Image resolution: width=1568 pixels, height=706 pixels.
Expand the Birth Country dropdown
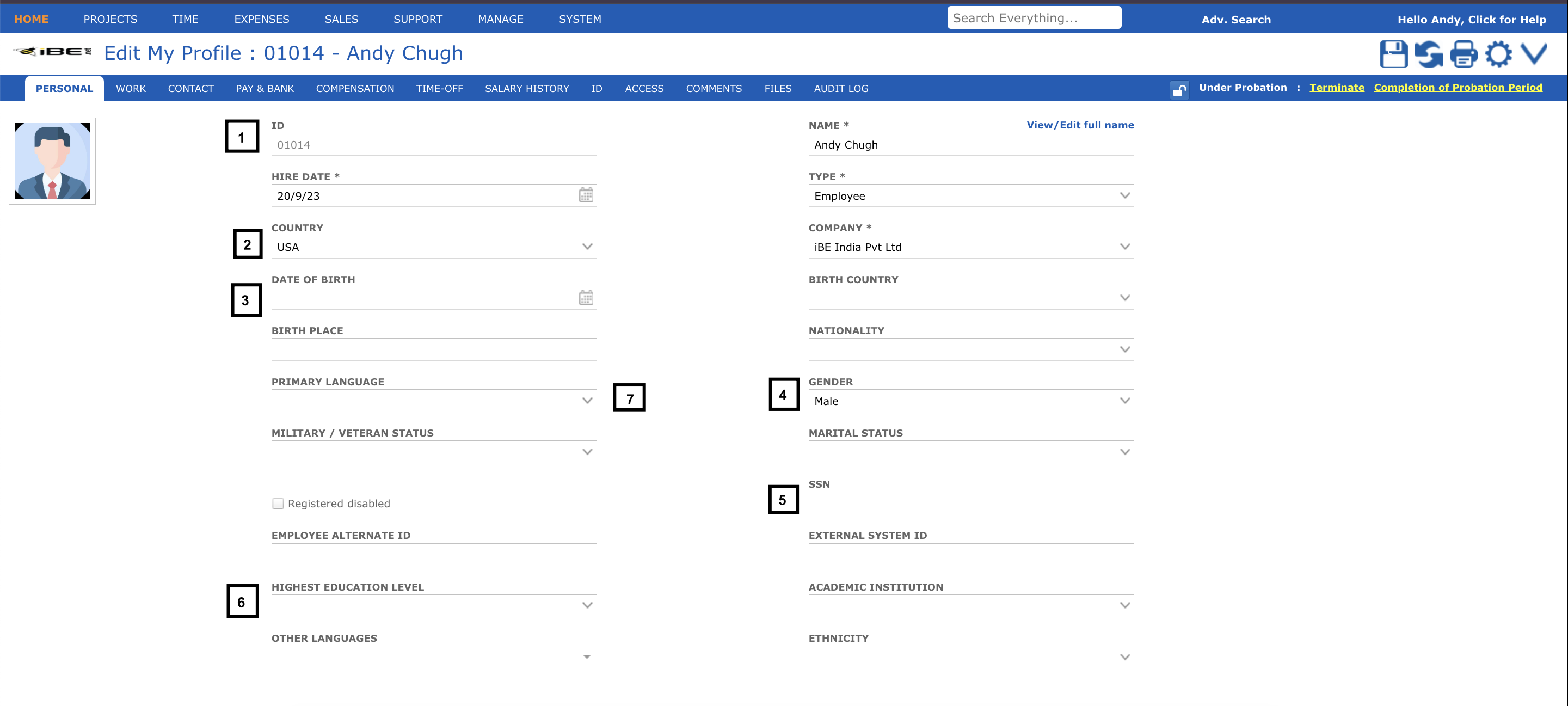(971, 298)
